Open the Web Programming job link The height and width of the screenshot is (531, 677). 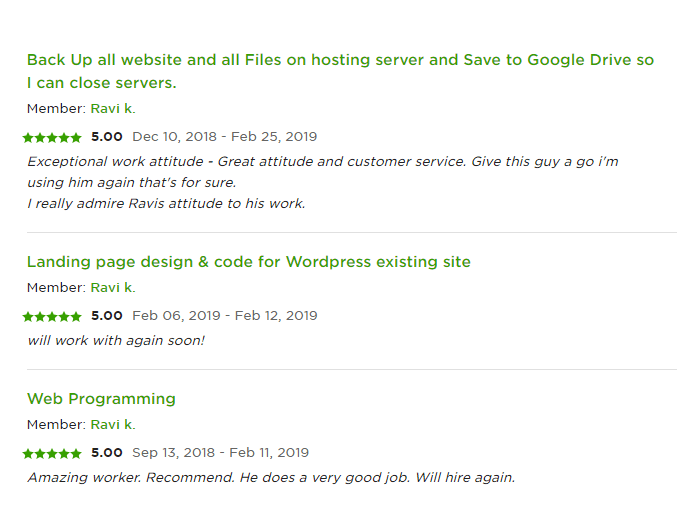coord(101,399)
